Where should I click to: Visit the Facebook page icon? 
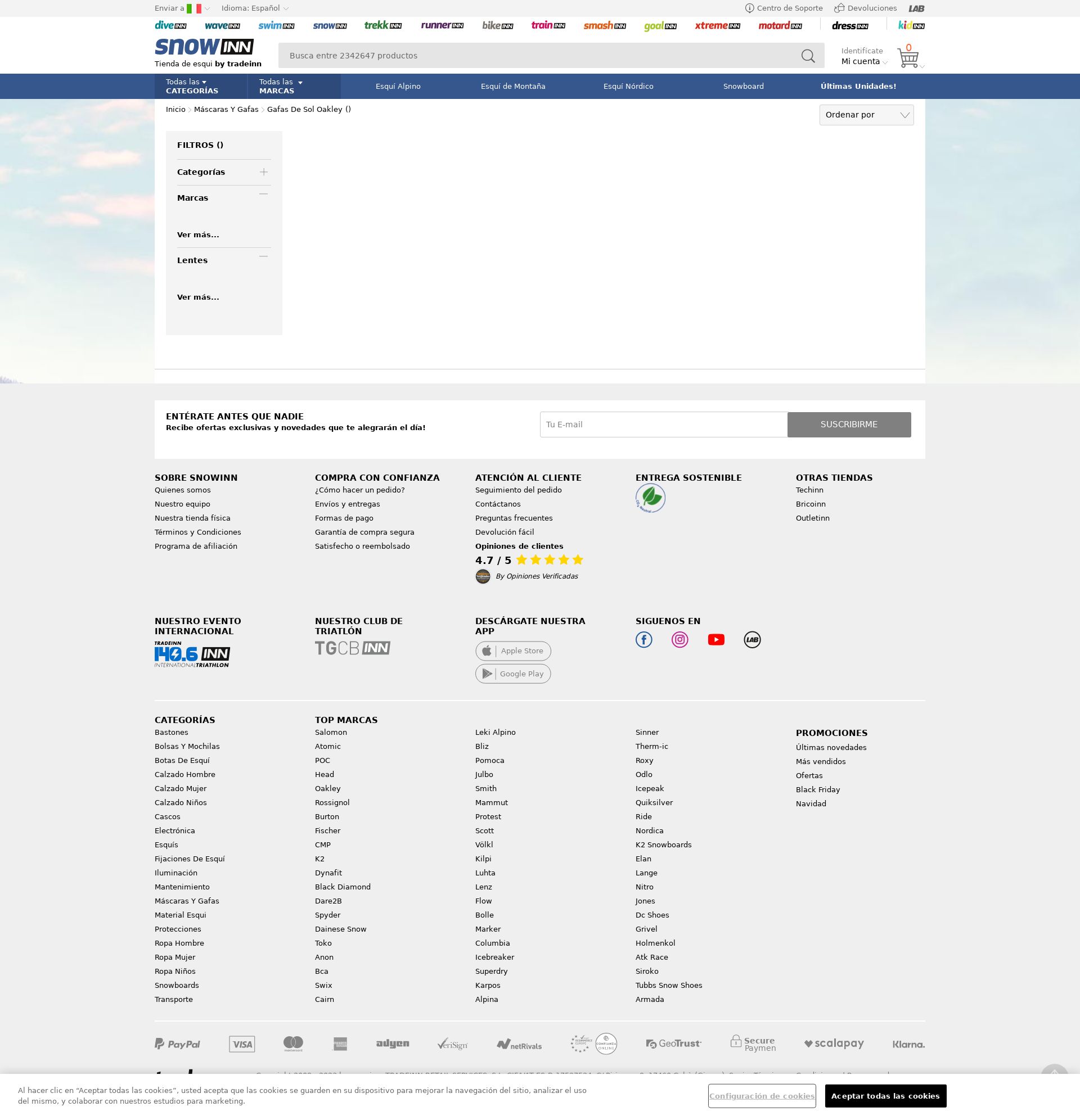(643, 639)
